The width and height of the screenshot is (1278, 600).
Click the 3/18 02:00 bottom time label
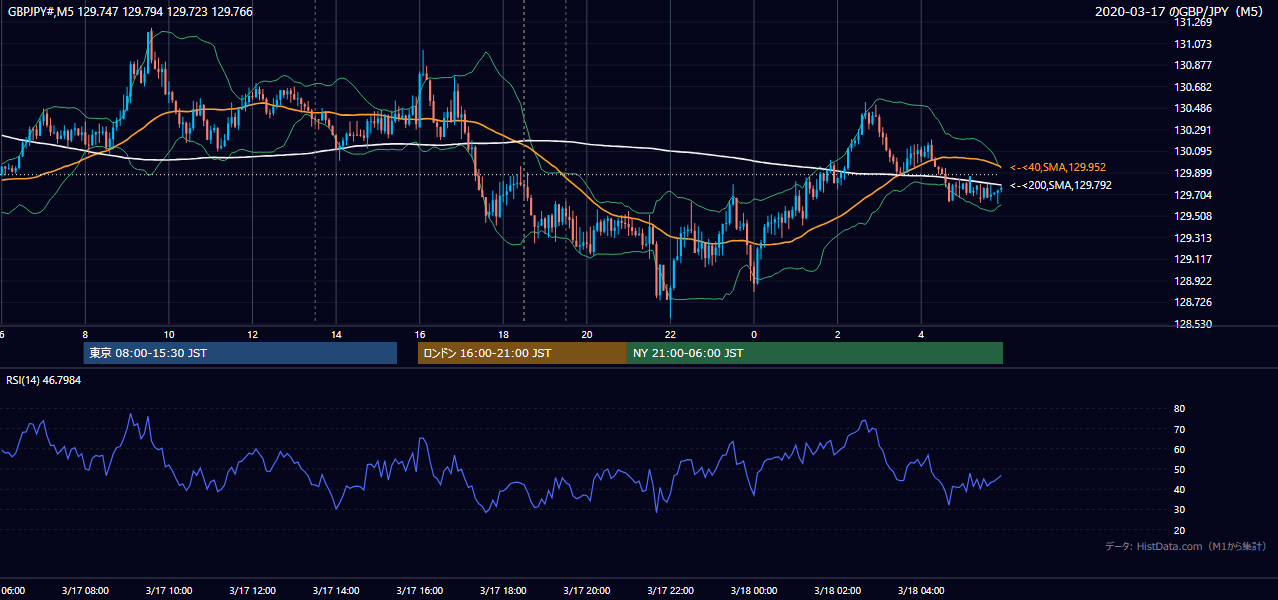pos(837,590)
